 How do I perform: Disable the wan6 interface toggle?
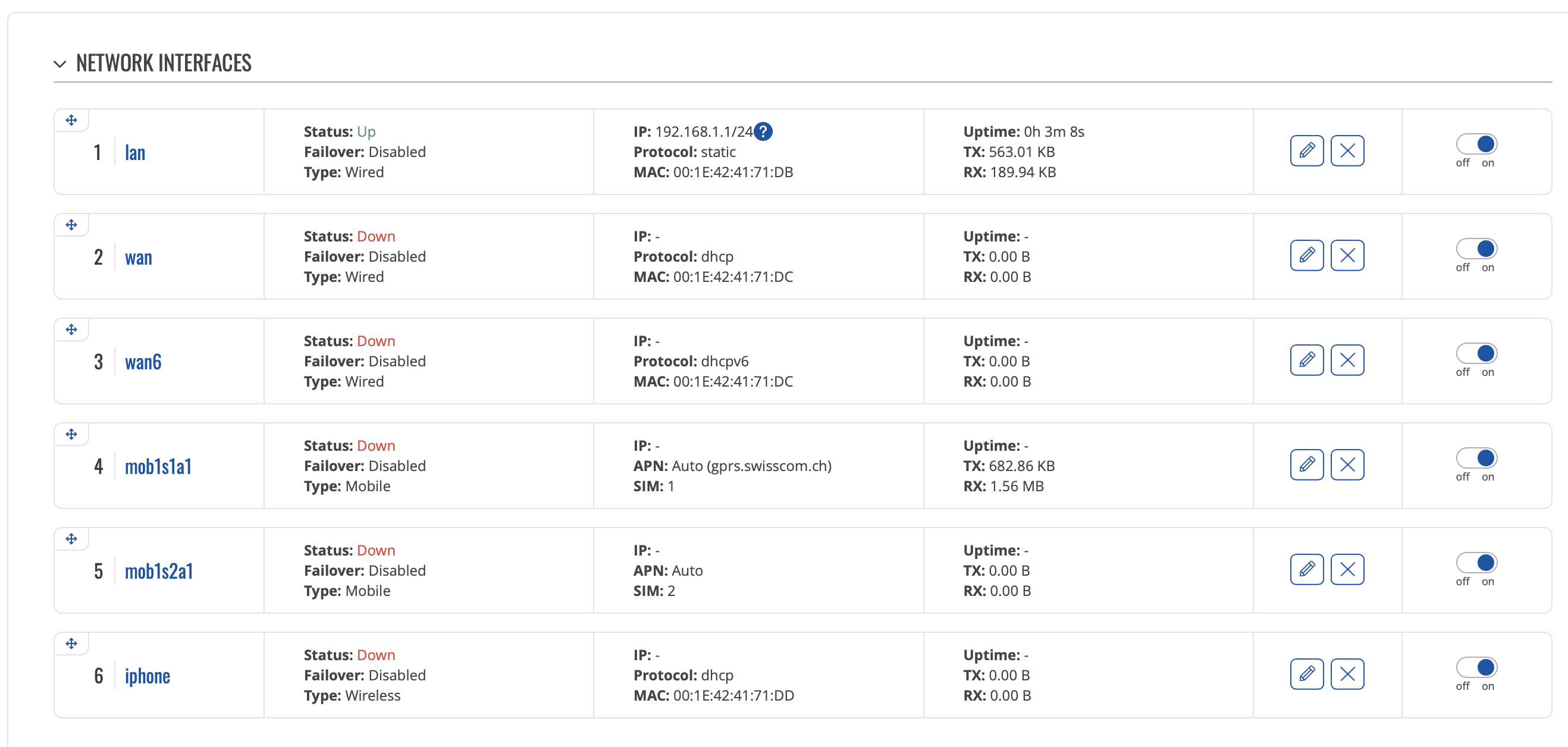click(1476, 354)
